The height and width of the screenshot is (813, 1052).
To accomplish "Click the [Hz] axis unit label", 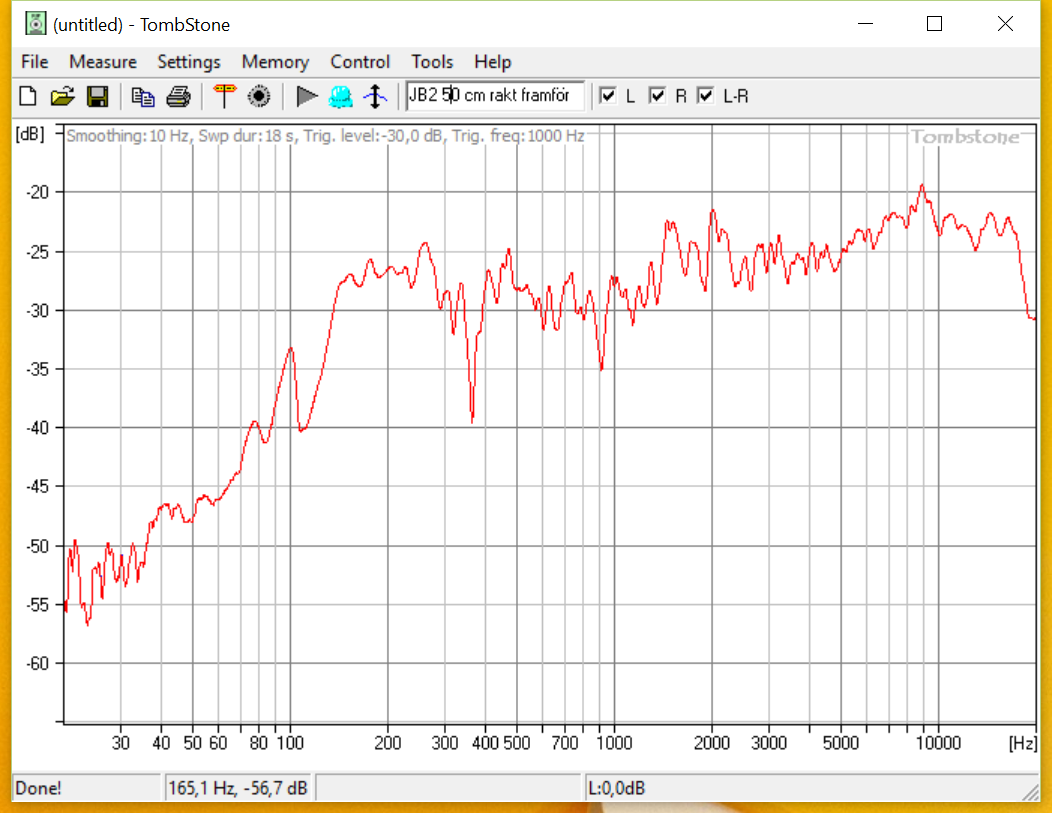I will tap(1022, 743).
